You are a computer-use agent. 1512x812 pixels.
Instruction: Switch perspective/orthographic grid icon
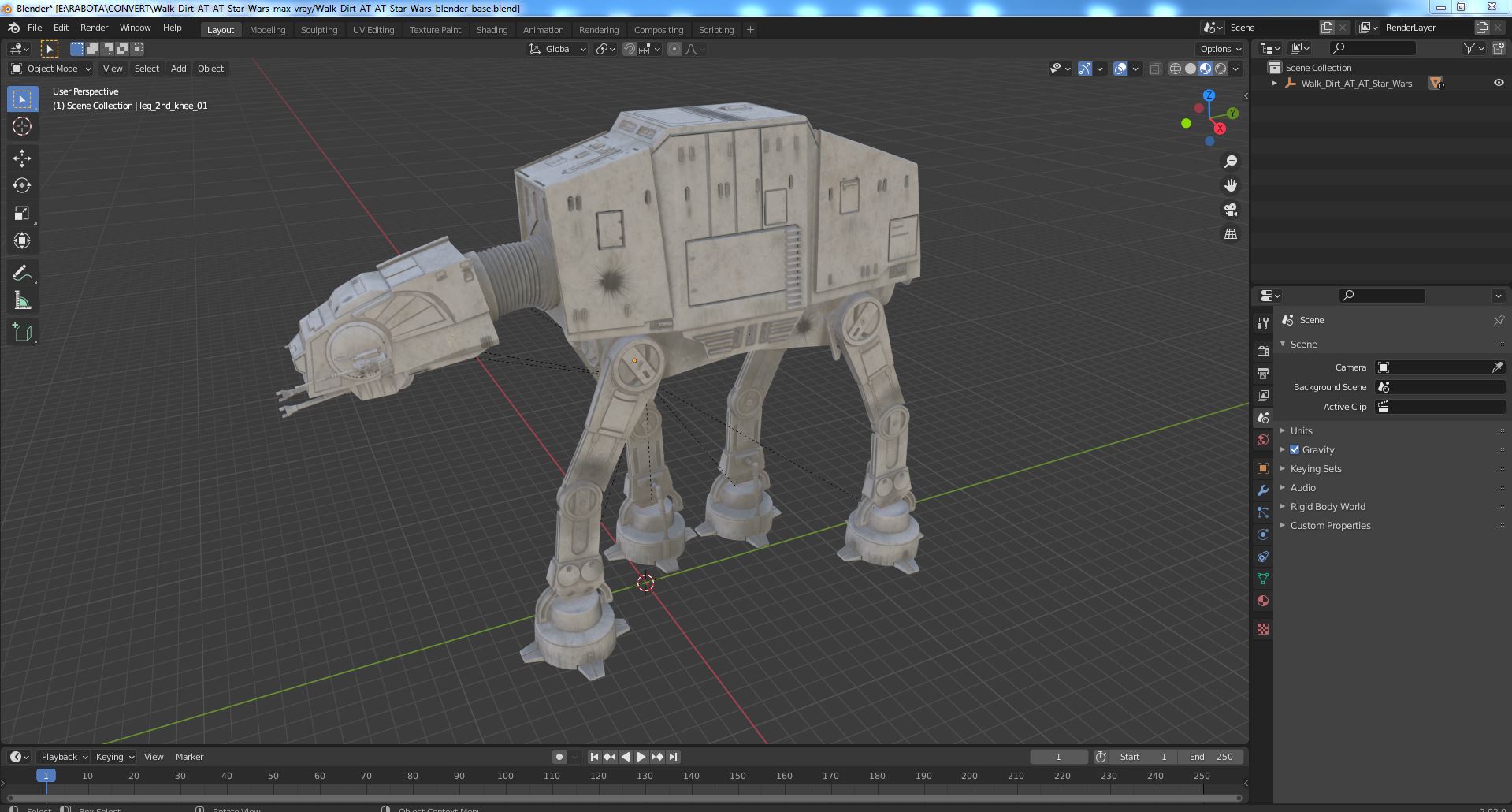[x=1230, y=234]
